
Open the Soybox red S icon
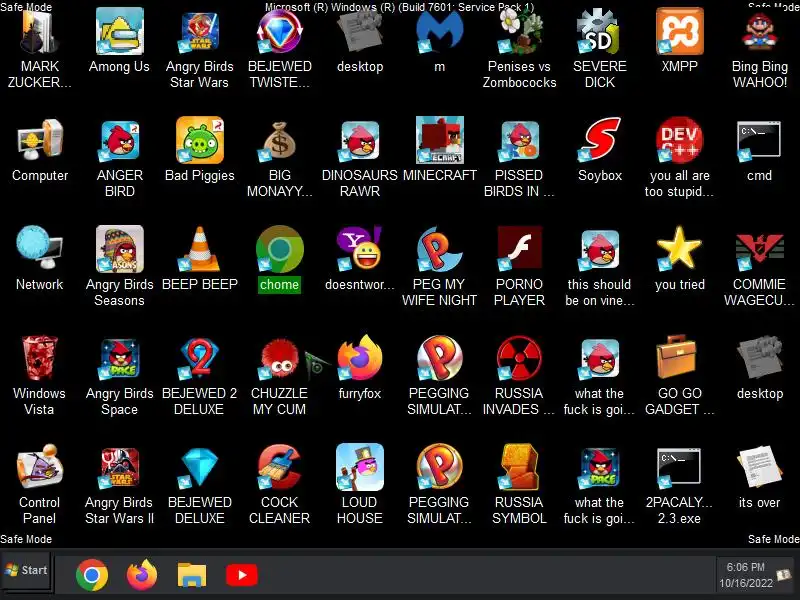599,140
